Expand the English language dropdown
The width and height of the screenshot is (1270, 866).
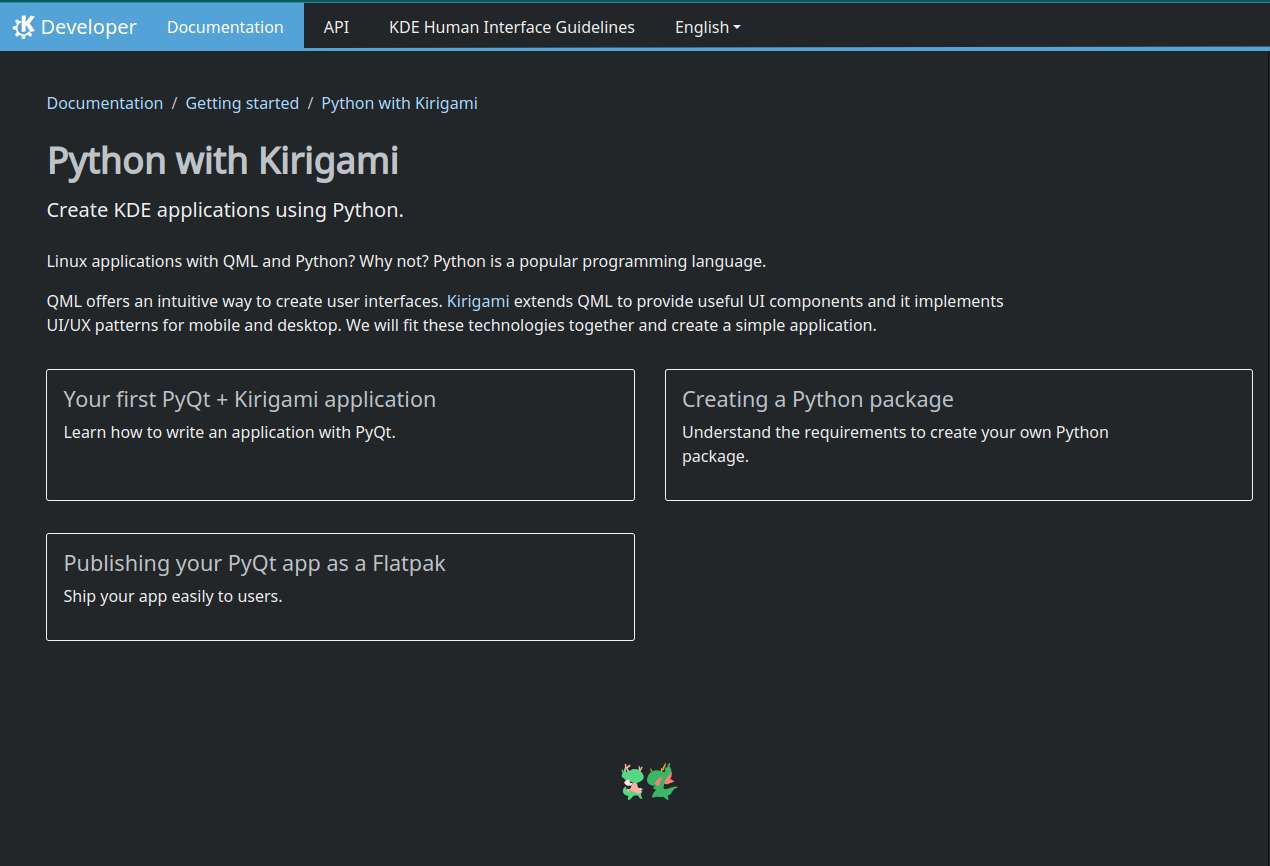point(707,27)
